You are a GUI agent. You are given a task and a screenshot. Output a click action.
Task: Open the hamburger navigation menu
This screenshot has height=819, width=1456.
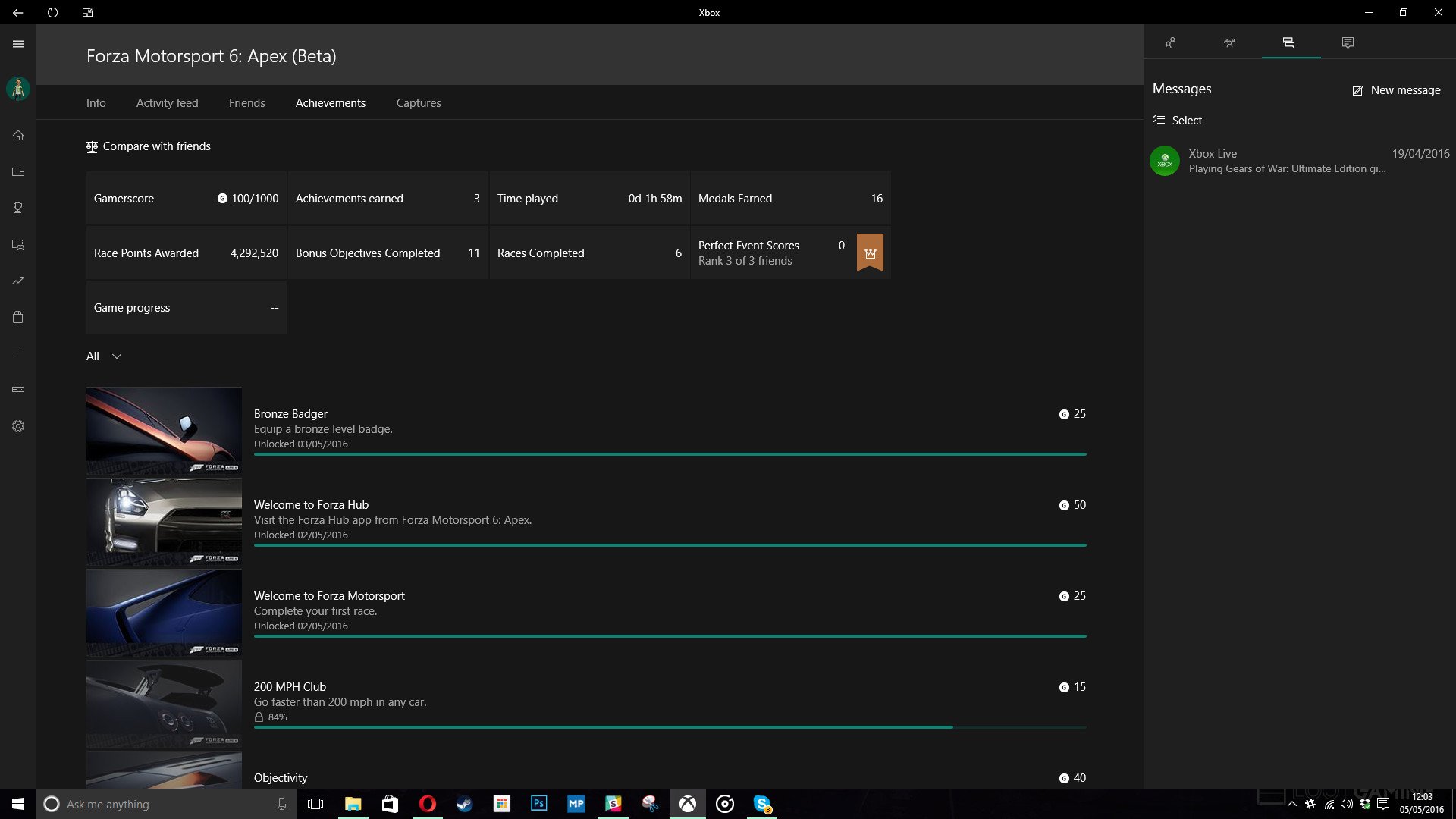[18, 44]
